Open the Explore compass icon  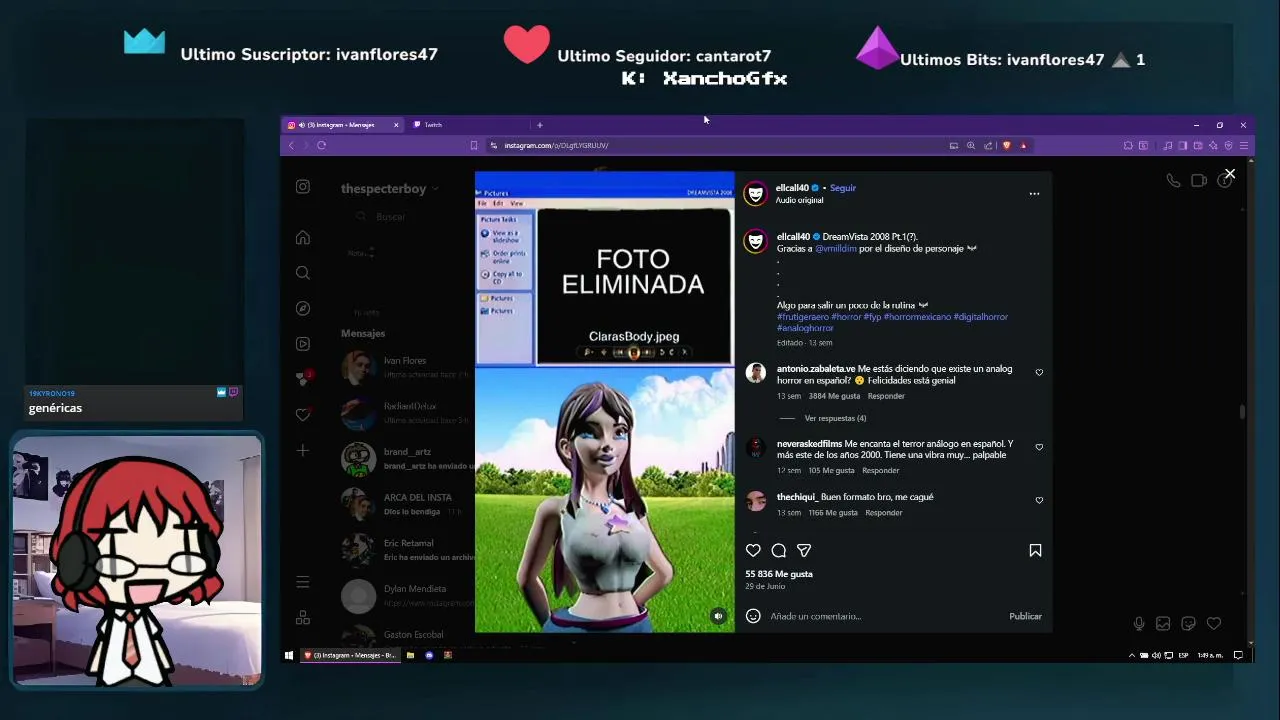tap(303, 308)
